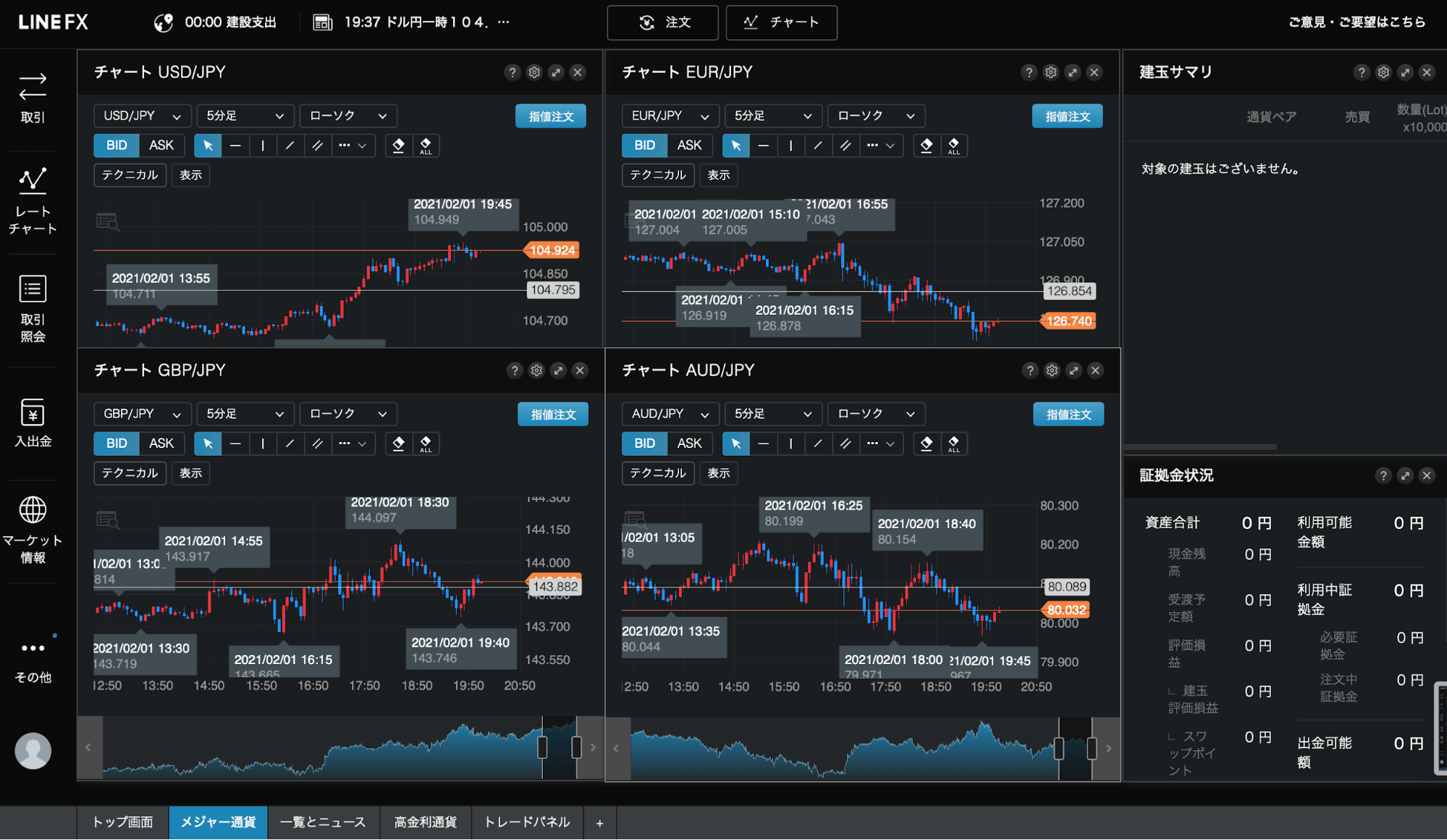Select the trend line tool in GBP/JPY chart

[x=290, y=444]
